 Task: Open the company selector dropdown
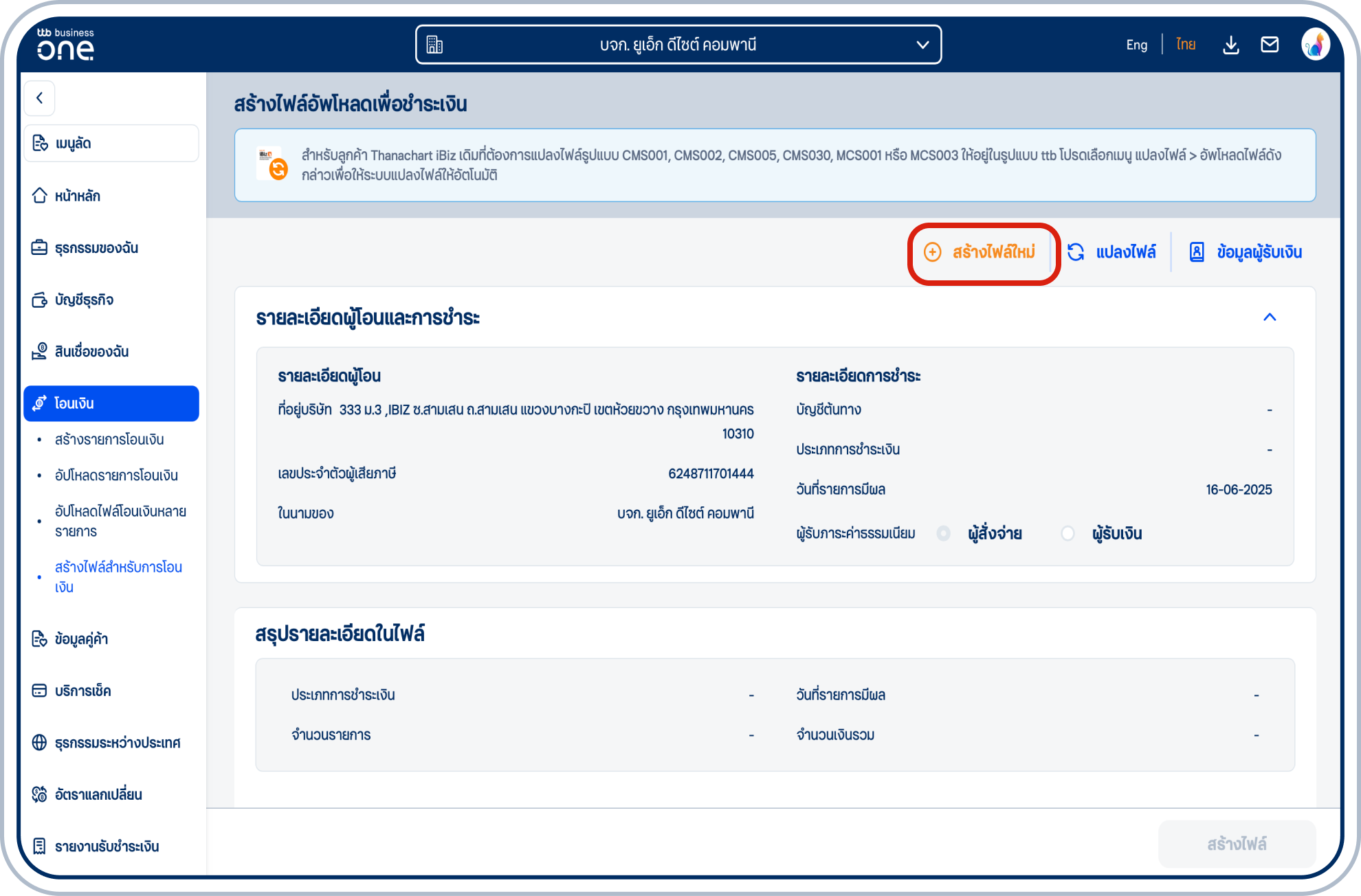pyautogui.click(x=678, y=45)
